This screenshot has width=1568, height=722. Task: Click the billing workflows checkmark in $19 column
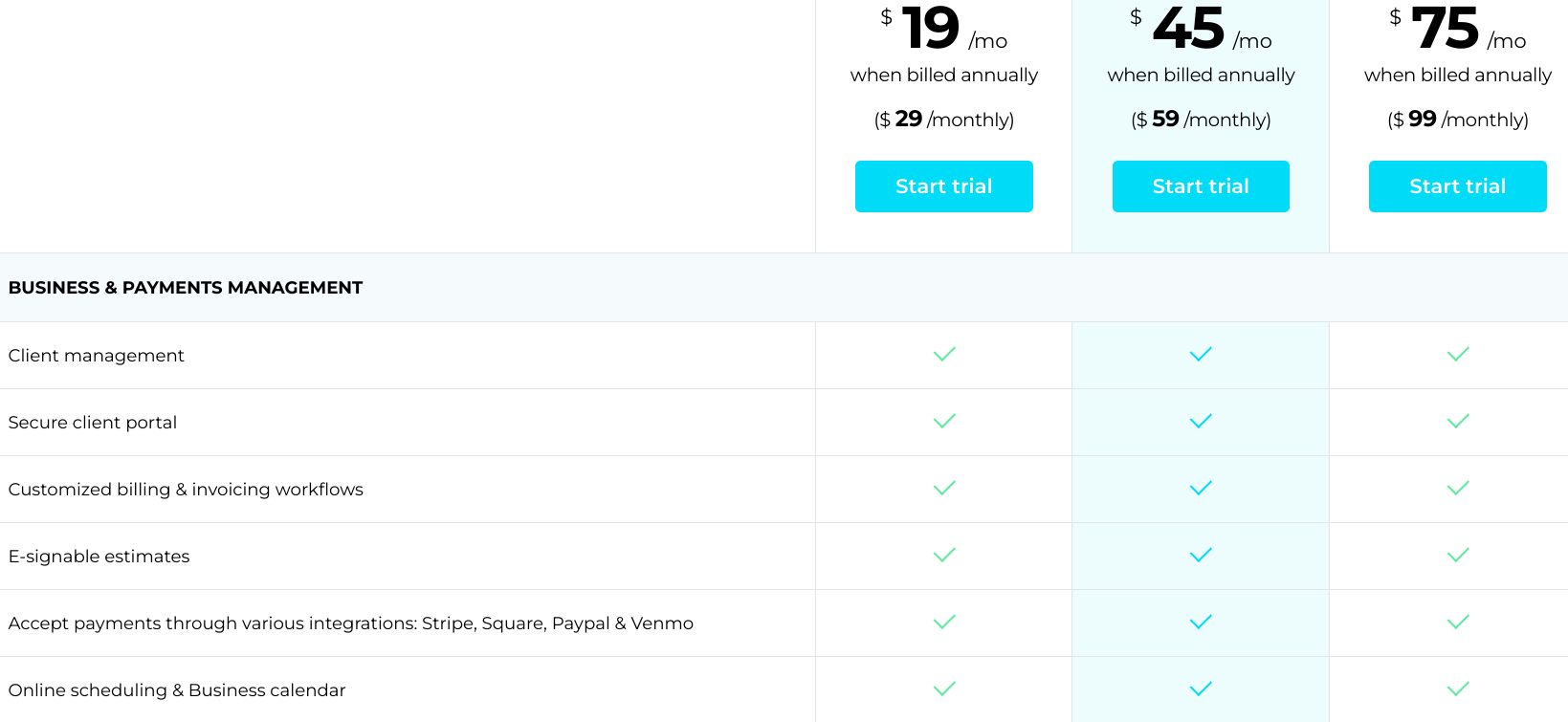click(x=943, y=489)
